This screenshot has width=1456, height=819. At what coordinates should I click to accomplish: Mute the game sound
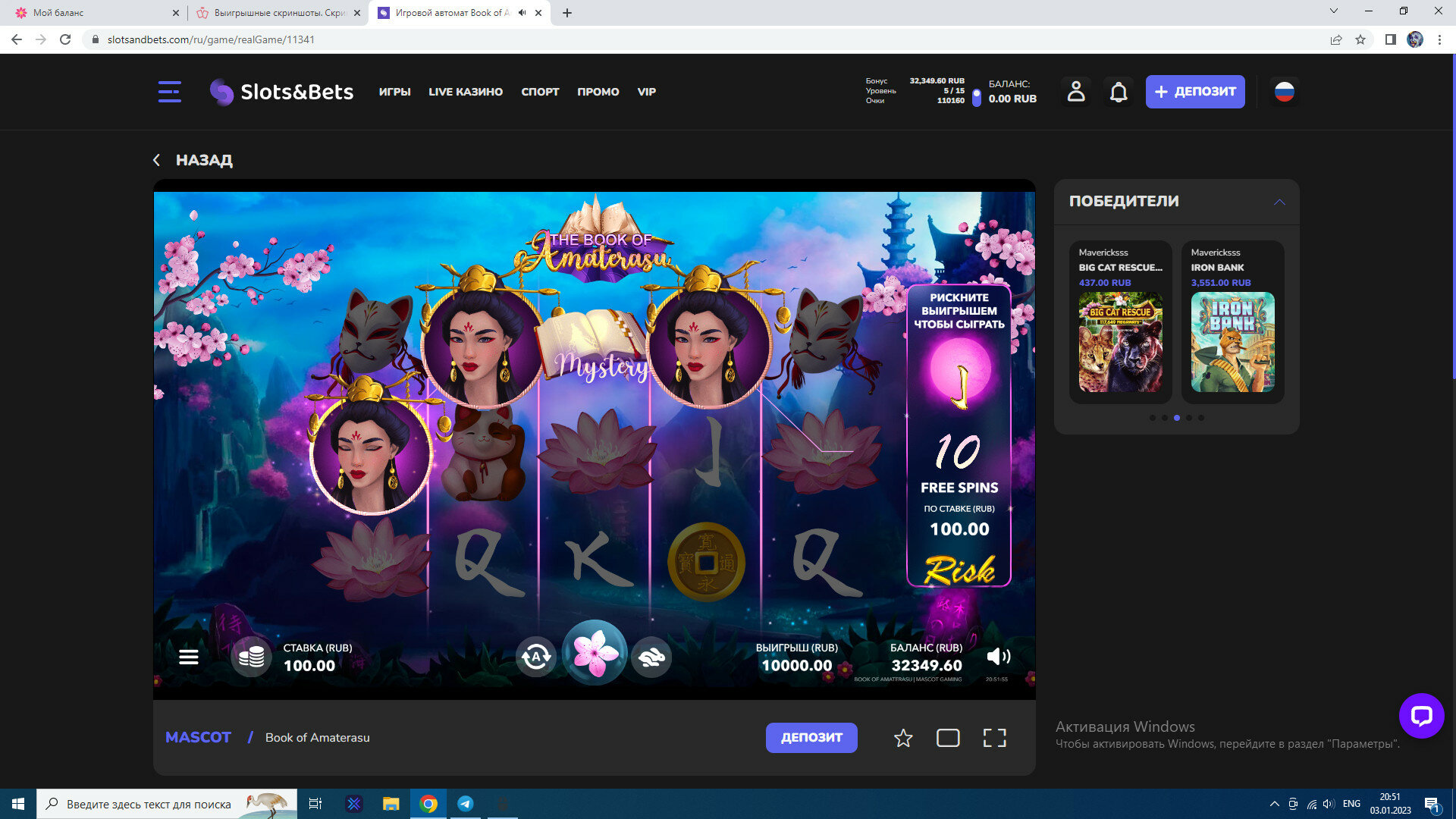click(x=998, y=657)
